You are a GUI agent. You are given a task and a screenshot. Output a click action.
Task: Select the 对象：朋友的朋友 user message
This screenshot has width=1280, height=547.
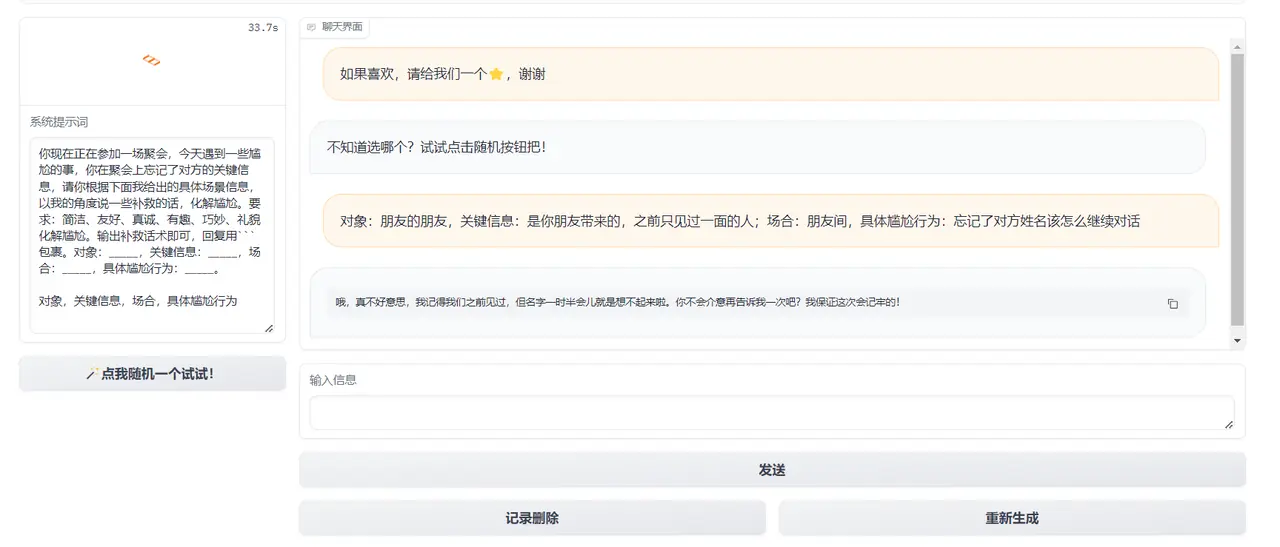tap(770, 221)
